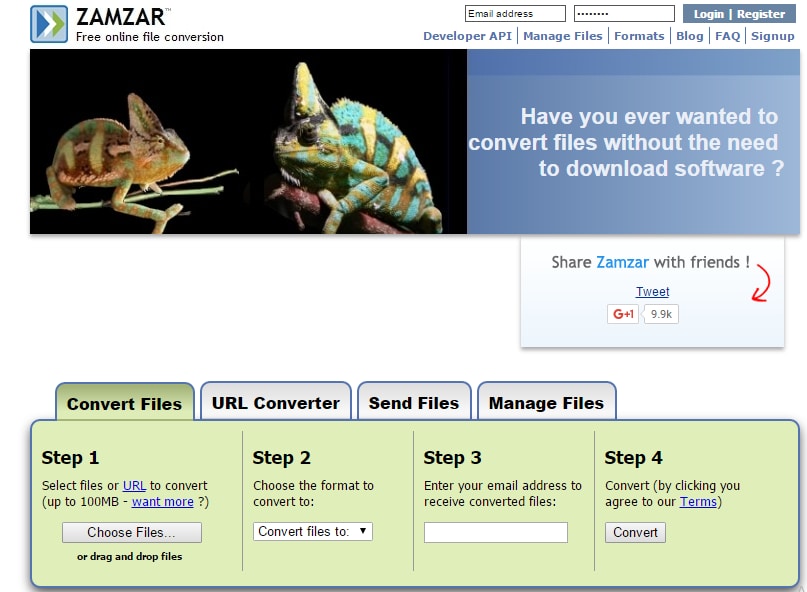Viewport: 807px width, 592px height.
Task: Open the Terms link in Step 4
Action: (698, 501)
